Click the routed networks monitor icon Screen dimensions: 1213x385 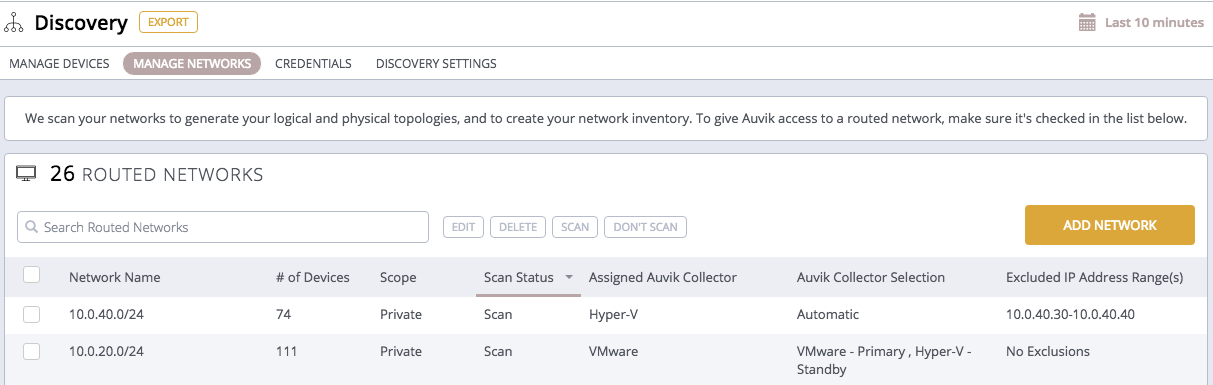(x=27, y=174)
